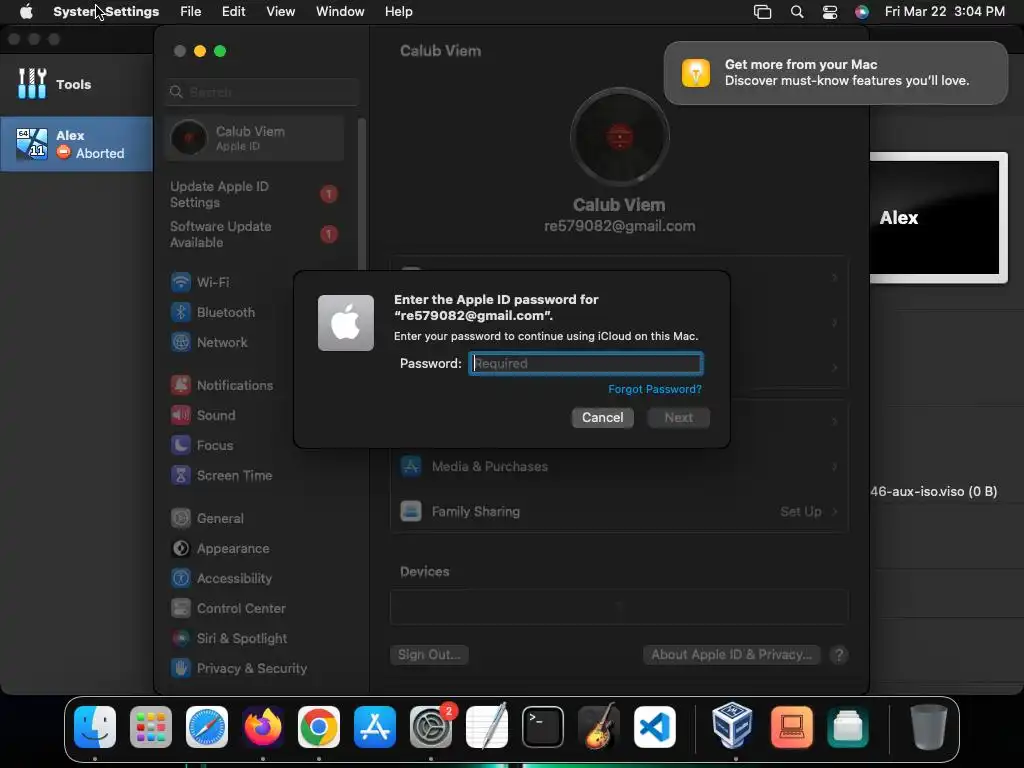Launch GarageBand from the Dock
The width and height of the screenshot is (1024, 768).
point(599,727)
